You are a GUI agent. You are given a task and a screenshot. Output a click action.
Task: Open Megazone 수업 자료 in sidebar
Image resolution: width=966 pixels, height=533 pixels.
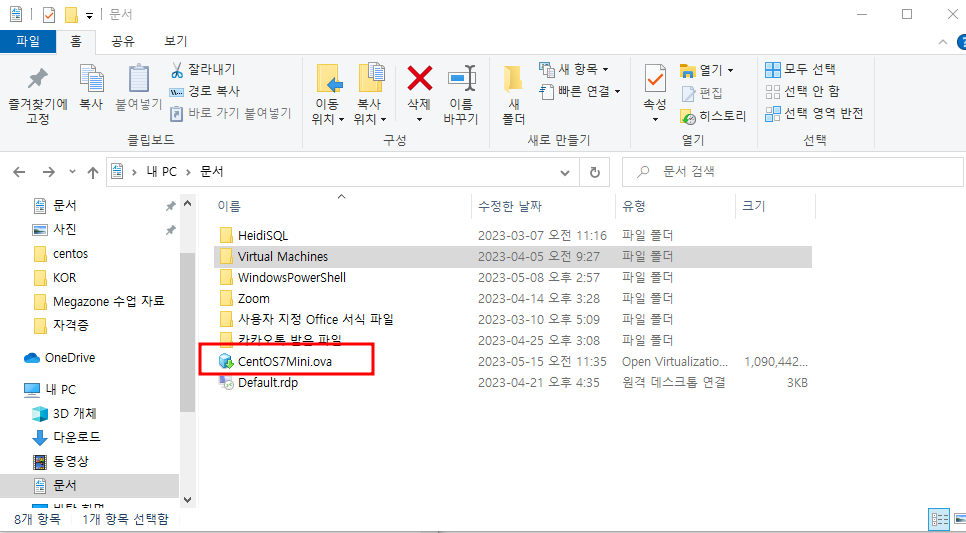click(108, 302)
